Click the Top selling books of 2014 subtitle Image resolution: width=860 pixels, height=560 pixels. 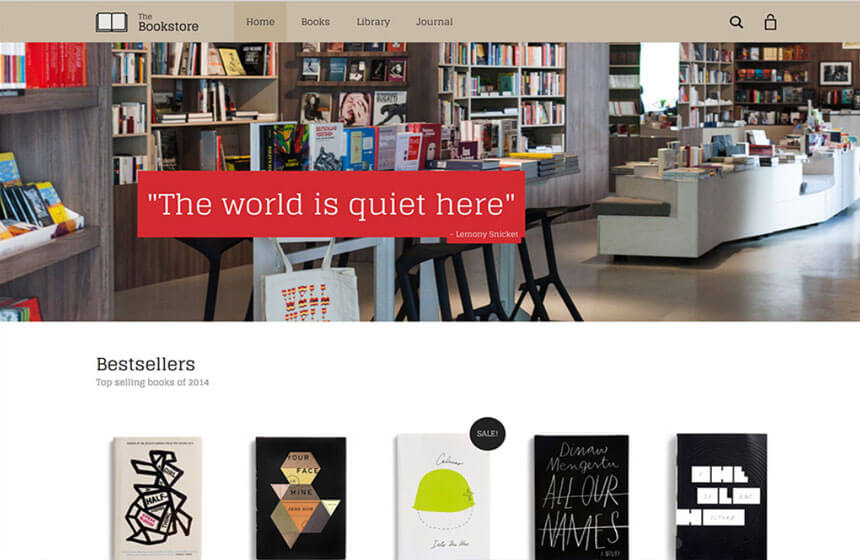point(152,382)
